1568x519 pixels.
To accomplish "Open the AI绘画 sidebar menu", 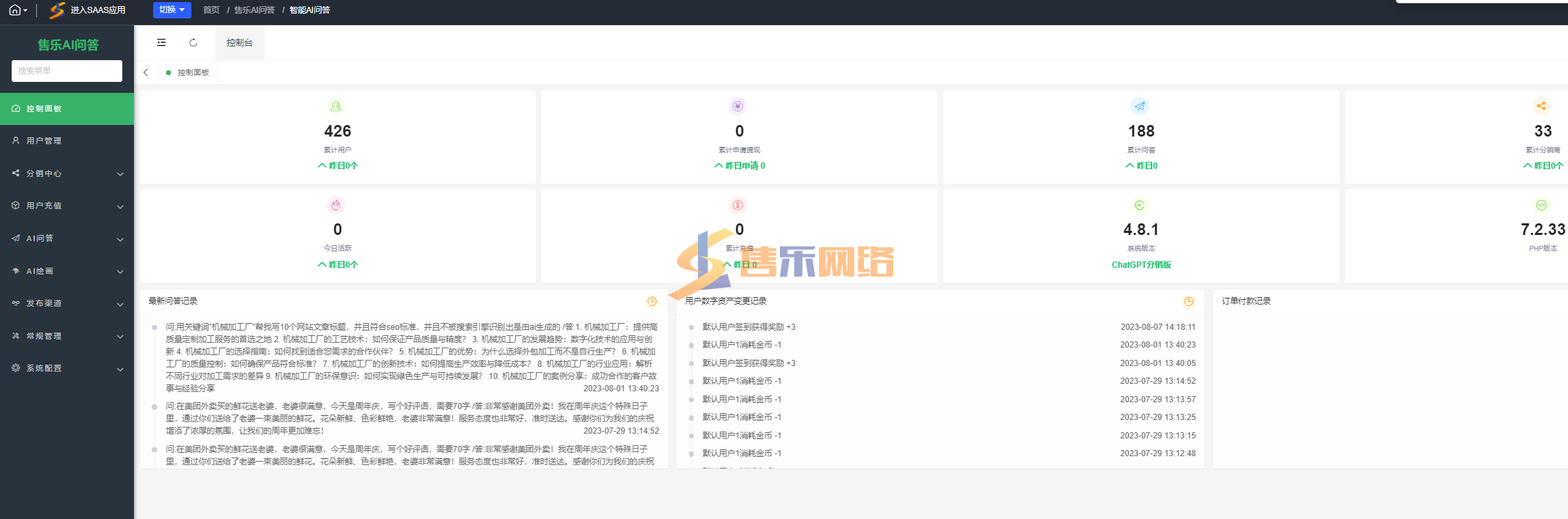I will pos(67,271).
